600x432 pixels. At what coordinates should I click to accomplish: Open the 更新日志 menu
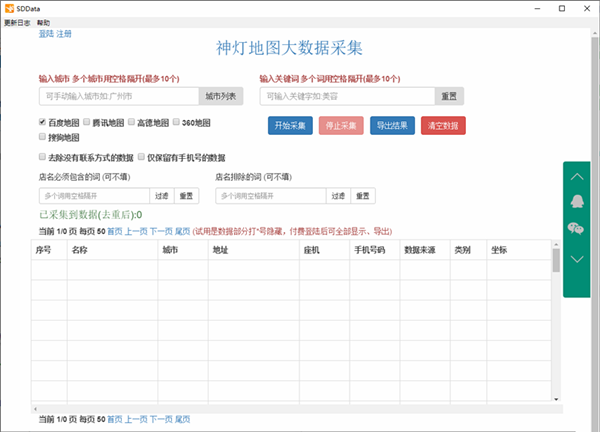pos(17,21)
